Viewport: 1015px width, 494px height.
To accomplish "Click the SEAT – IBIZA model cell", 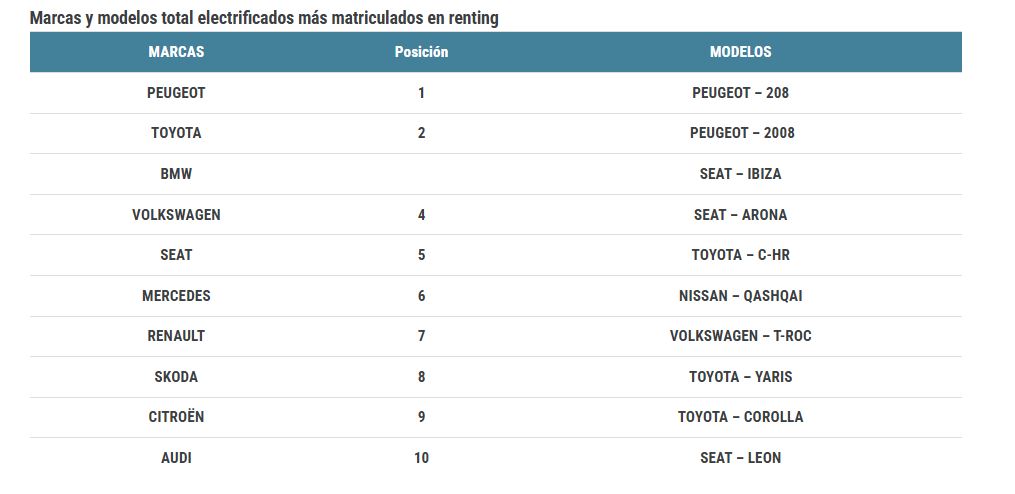I will [740, 174].
